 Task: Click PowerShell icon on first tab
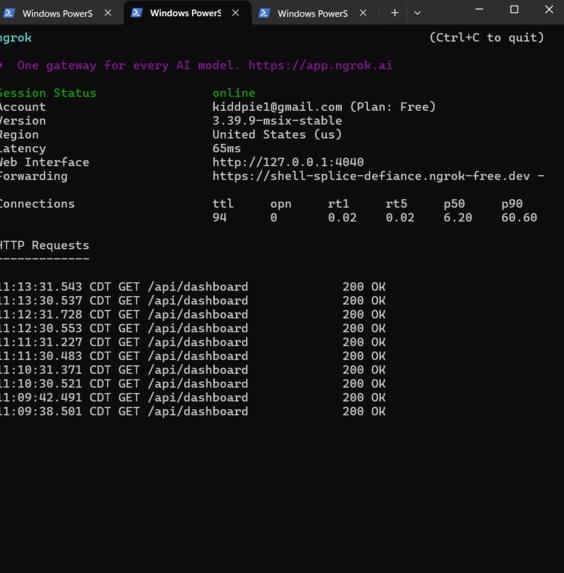point(9,13)
